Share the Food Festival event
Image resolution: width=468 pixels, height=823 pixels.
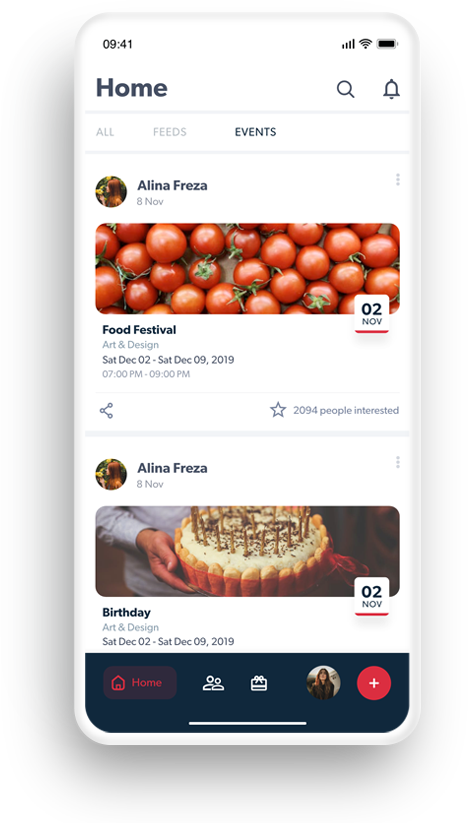(107, 410)
